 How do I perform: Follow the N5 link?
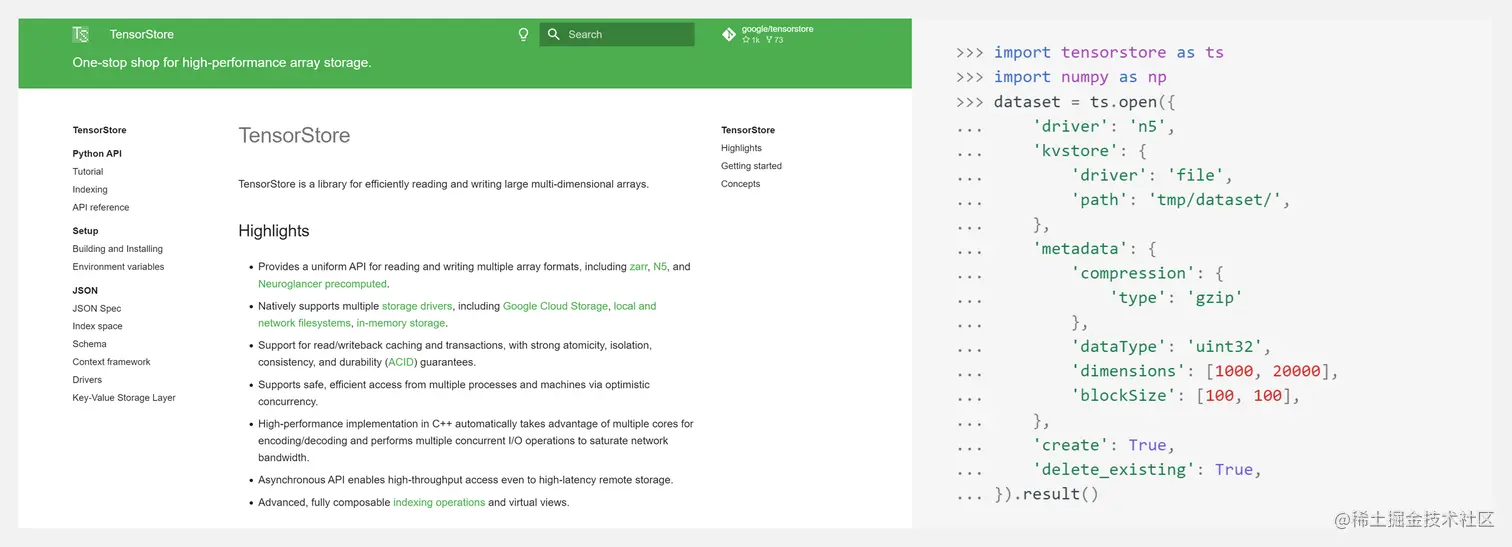[660, 267]
